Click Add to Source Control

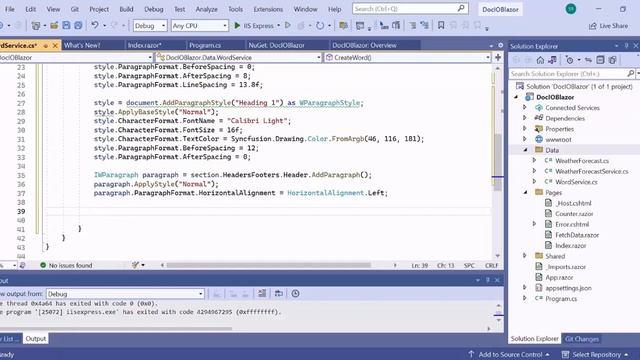point(509,354)
